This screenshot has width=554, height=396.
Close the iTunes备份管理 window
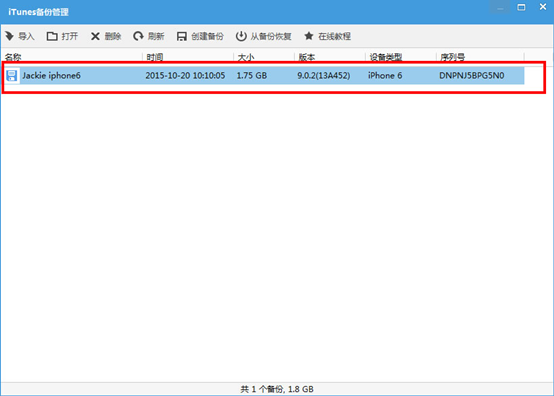point(543,7)
